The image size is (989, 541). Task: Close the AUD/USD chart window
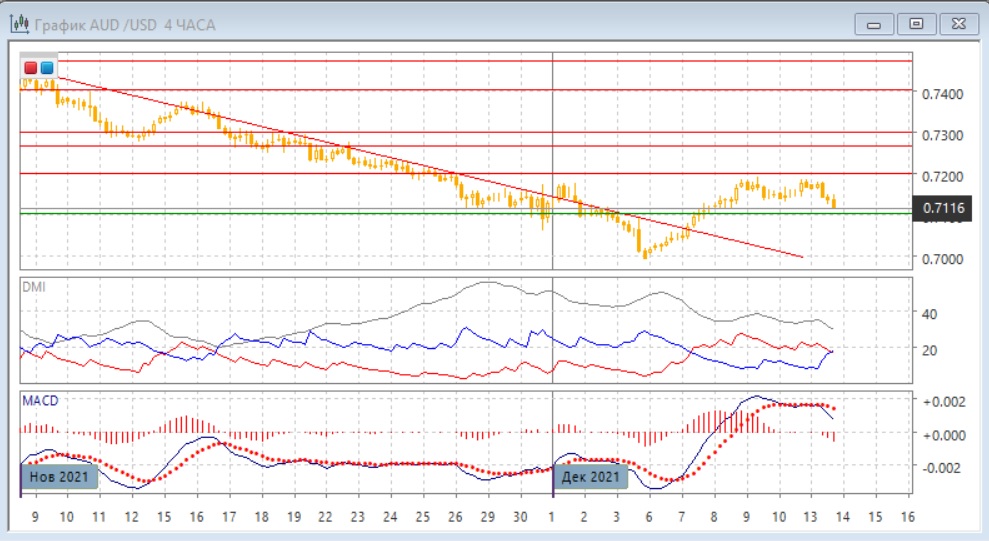[x=956, y=24]
